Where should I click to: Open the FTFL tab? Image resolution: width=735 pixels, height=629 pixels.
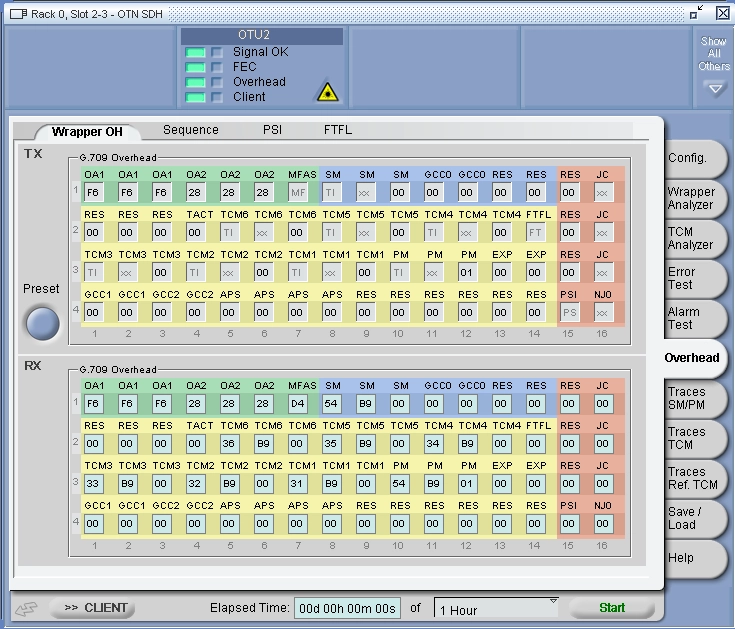(337, 130)
